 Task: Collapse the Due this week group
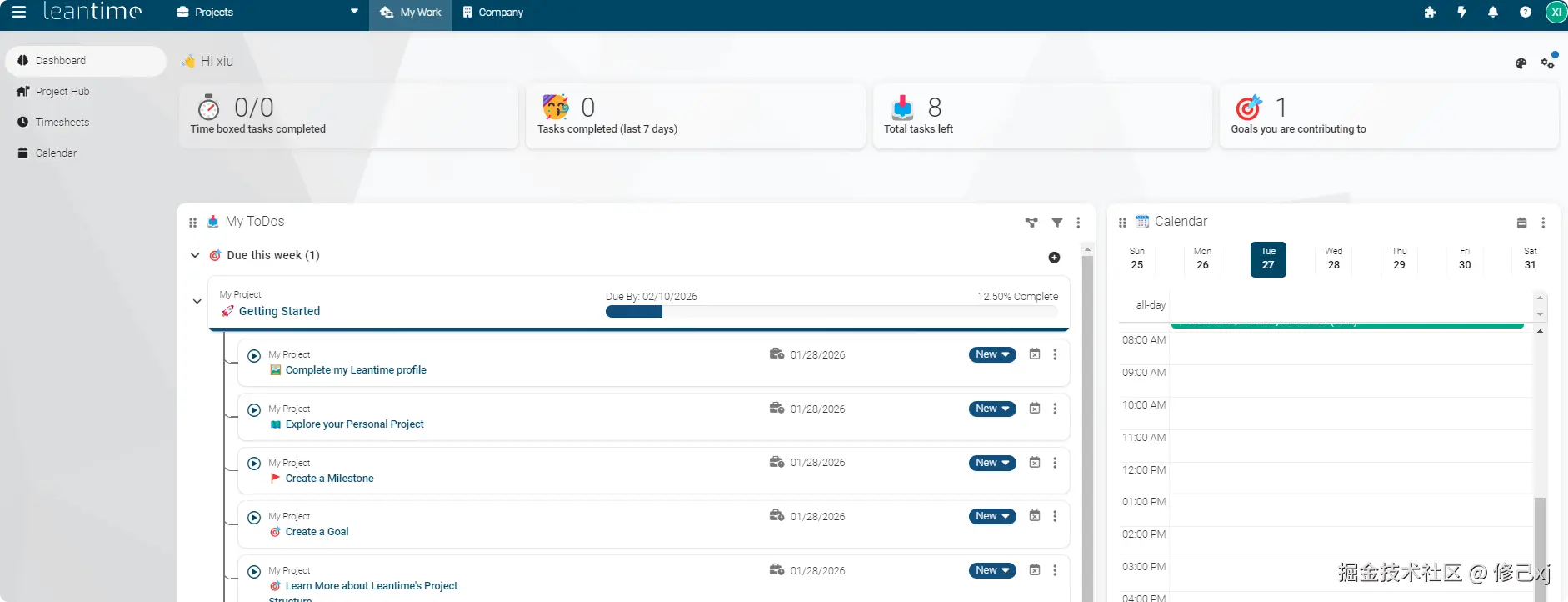pos(195,255)
